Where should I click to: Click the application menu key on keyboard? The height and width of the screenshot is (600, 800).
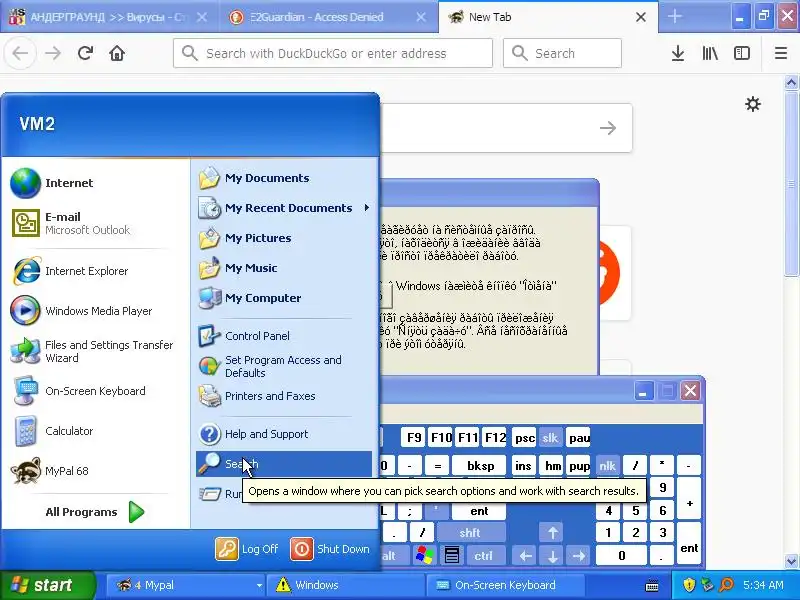(452, 555)
